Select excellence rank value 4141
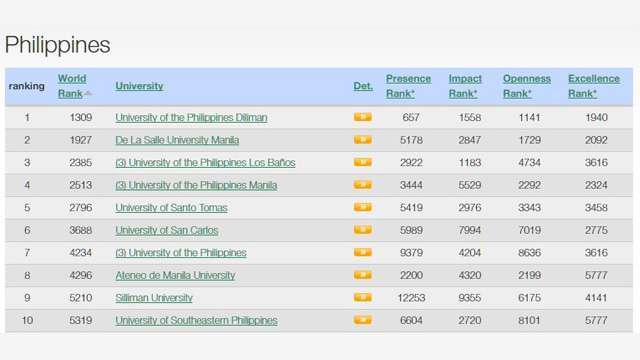The height and width of the screenshot is (360, 640). pyautogui.click(x=596, y=298)
